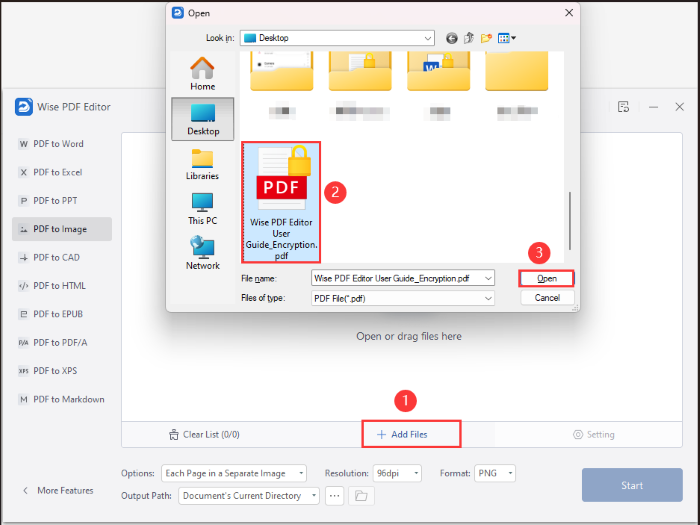Select PDF to Image in the sidebar
This screenshot has width=700, height=525.
(62, 229)
